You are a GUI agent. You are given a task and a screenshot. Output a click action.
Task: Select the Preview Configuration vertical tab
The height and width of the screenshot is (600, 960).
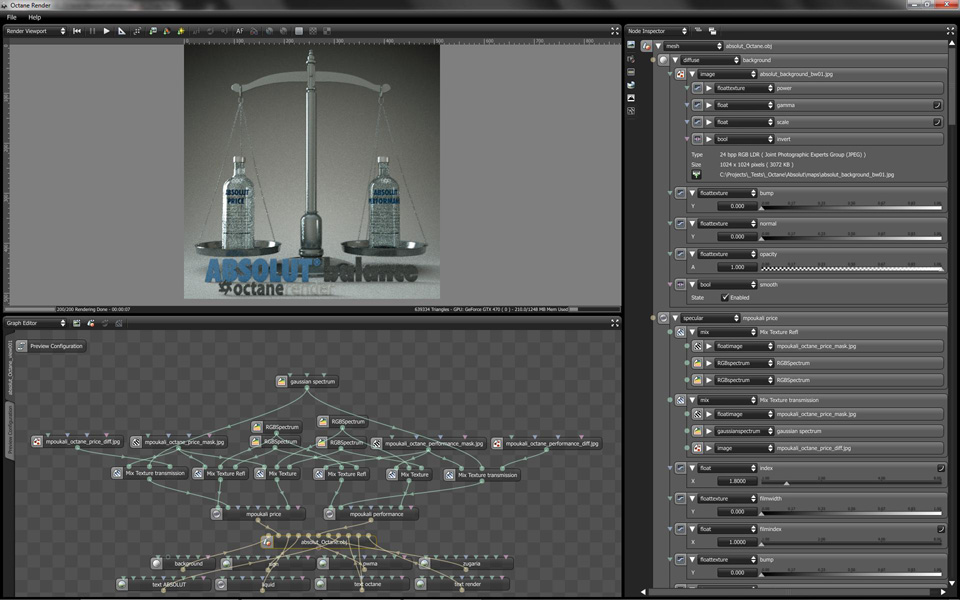(x=10, y=429)
